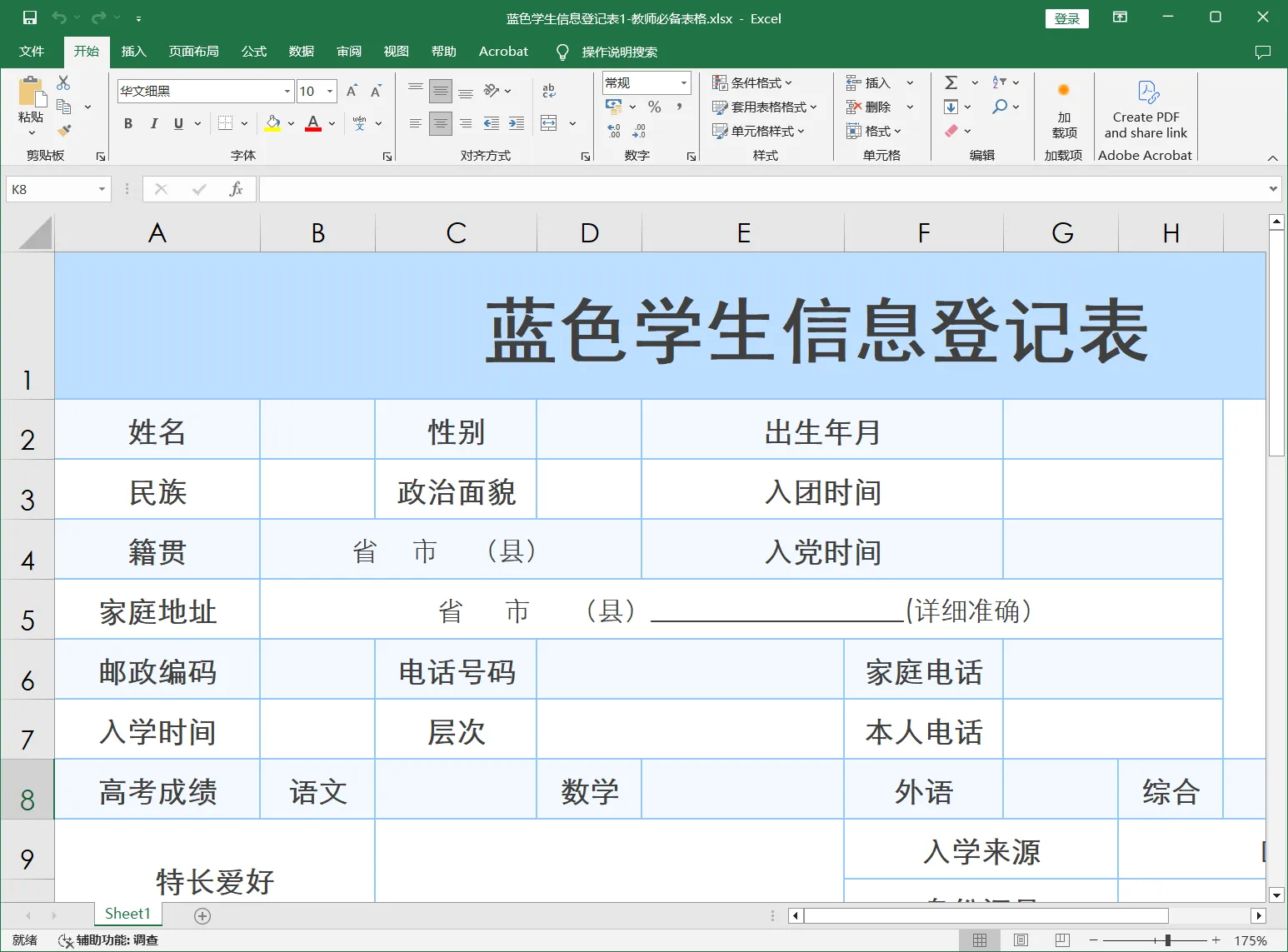The width and height of the screenshot is (1288, 952).
Task: Open the font size dropdown
Action: 331,91
